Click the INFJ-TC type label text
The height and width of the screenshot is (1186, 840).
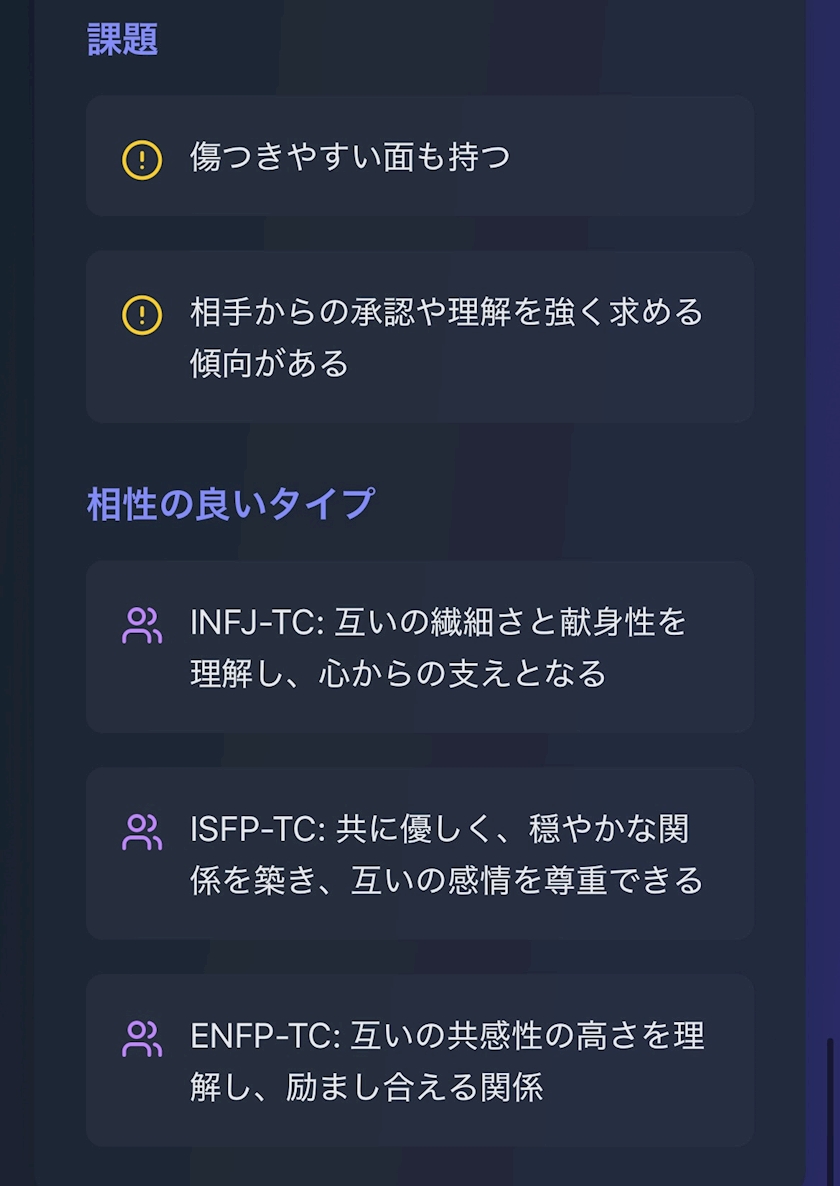(256, 622)
